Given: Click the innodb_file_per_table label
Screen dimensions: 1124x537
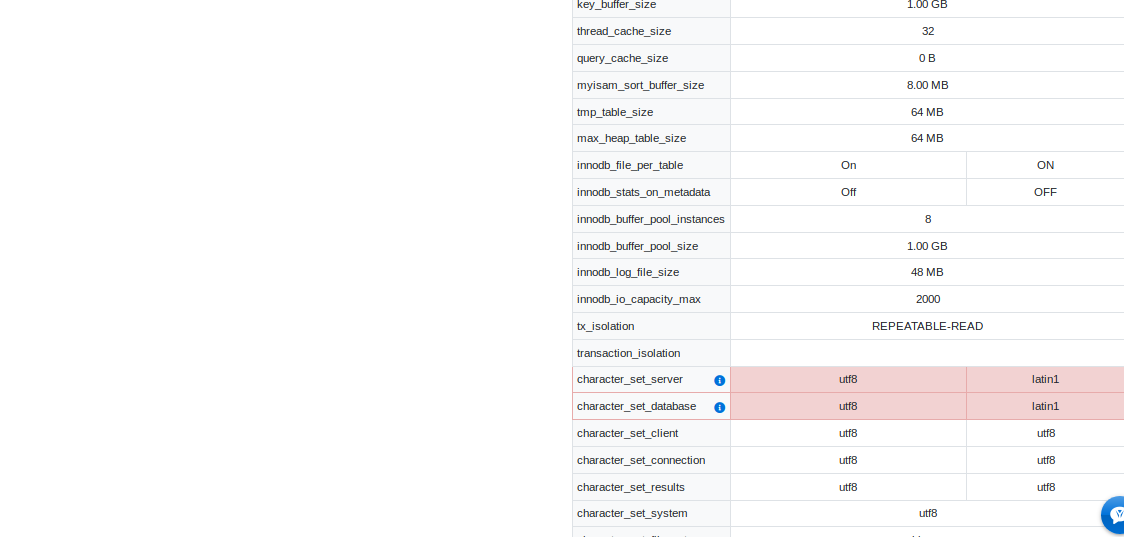Looking at the screenshot, I should [x=630, y=166].
